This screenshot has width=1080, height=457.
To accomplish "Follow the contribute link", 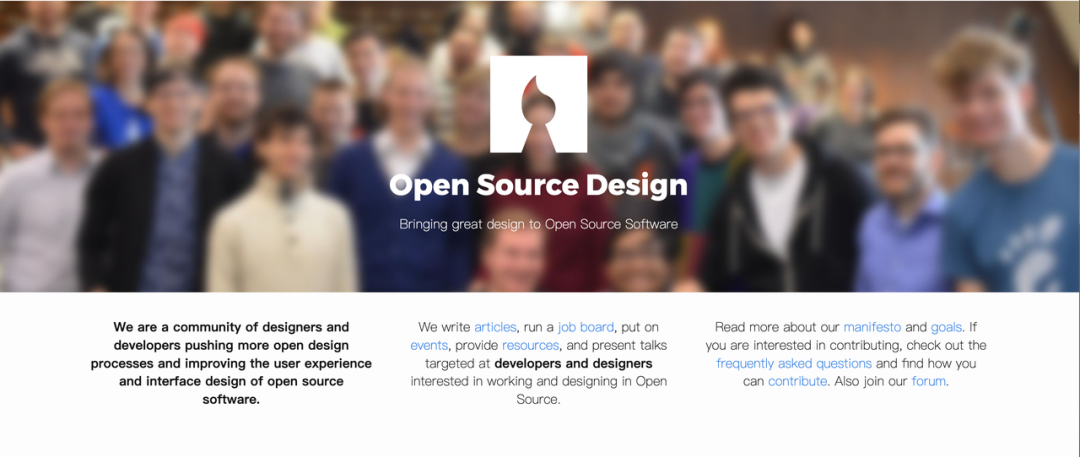I will pos(798,380).
